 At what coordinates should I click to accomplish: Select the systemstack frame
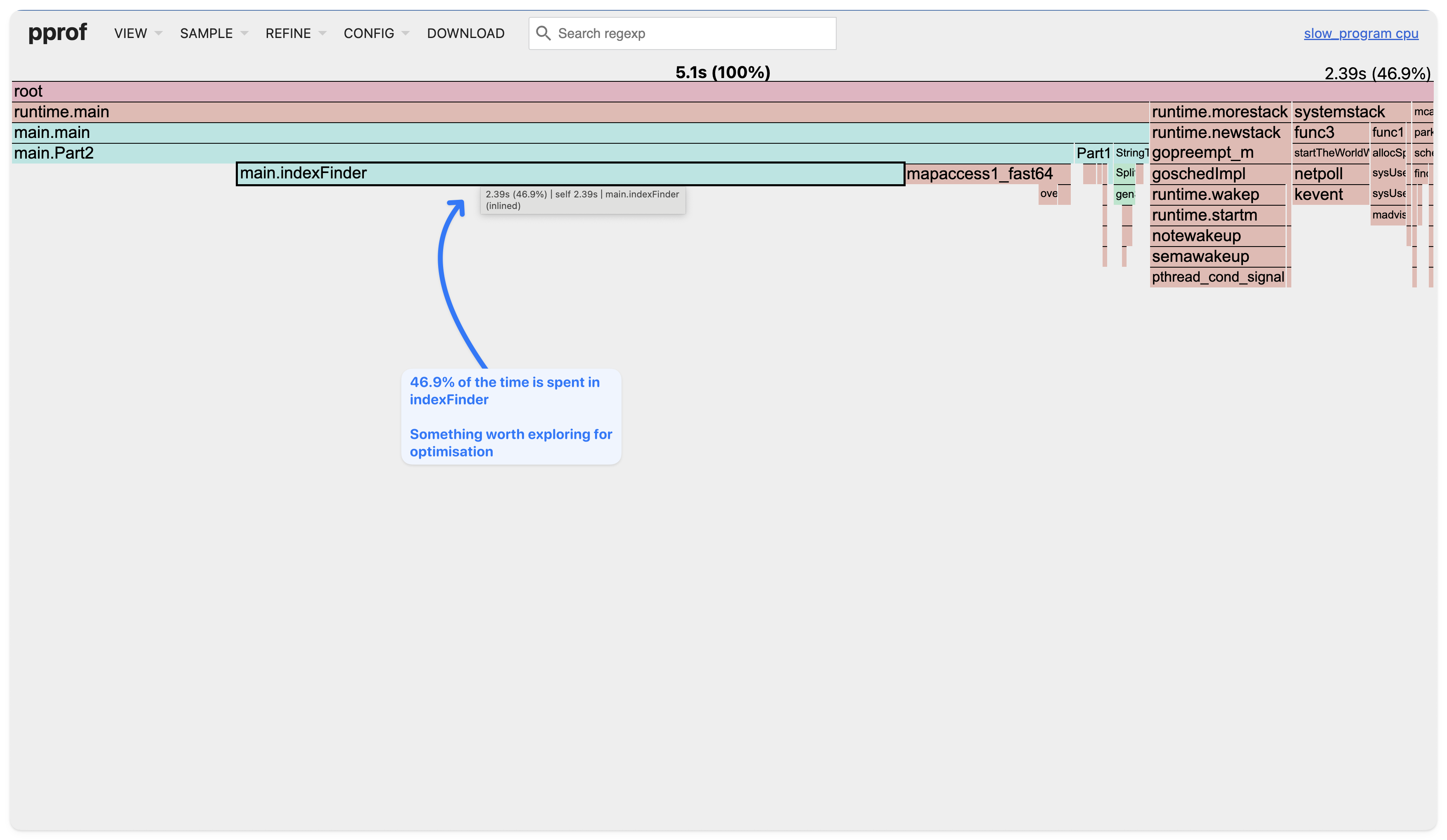(1351, 112)
